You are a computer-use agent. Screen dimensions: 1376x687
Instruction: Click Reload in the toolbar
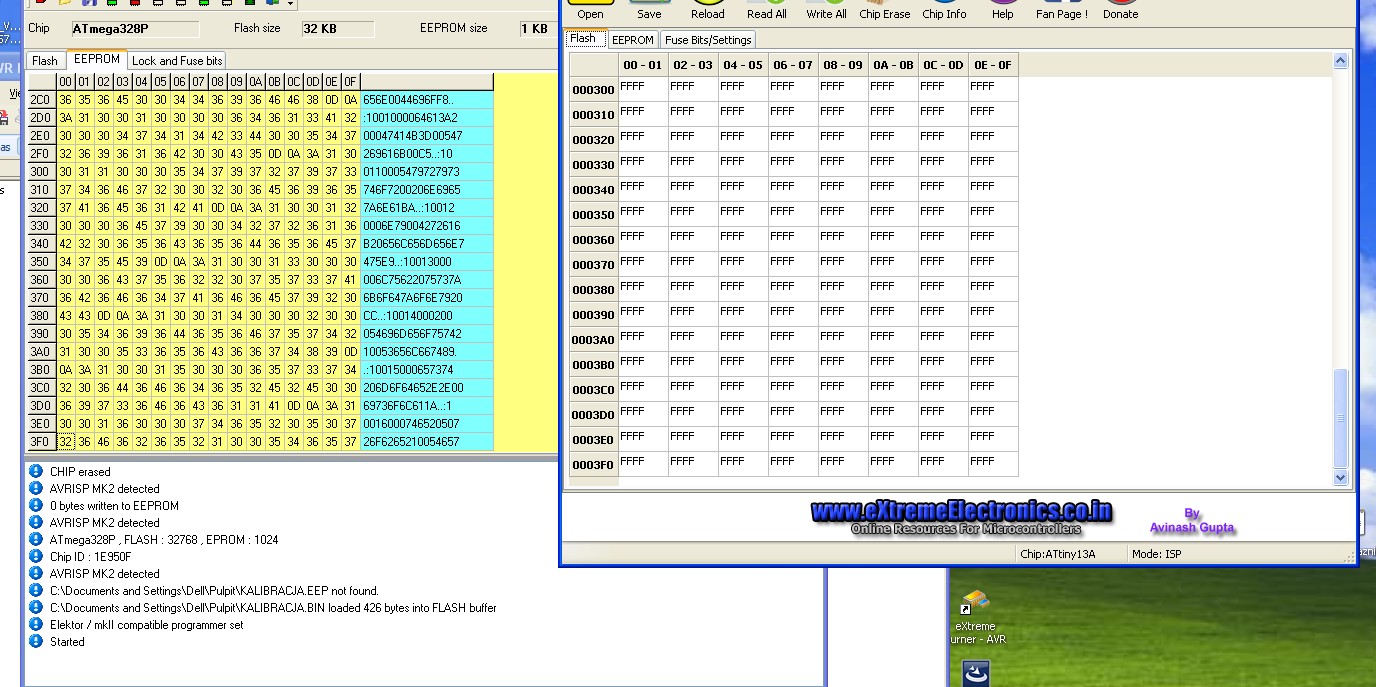pyautogui.click(x=707, y=9)
